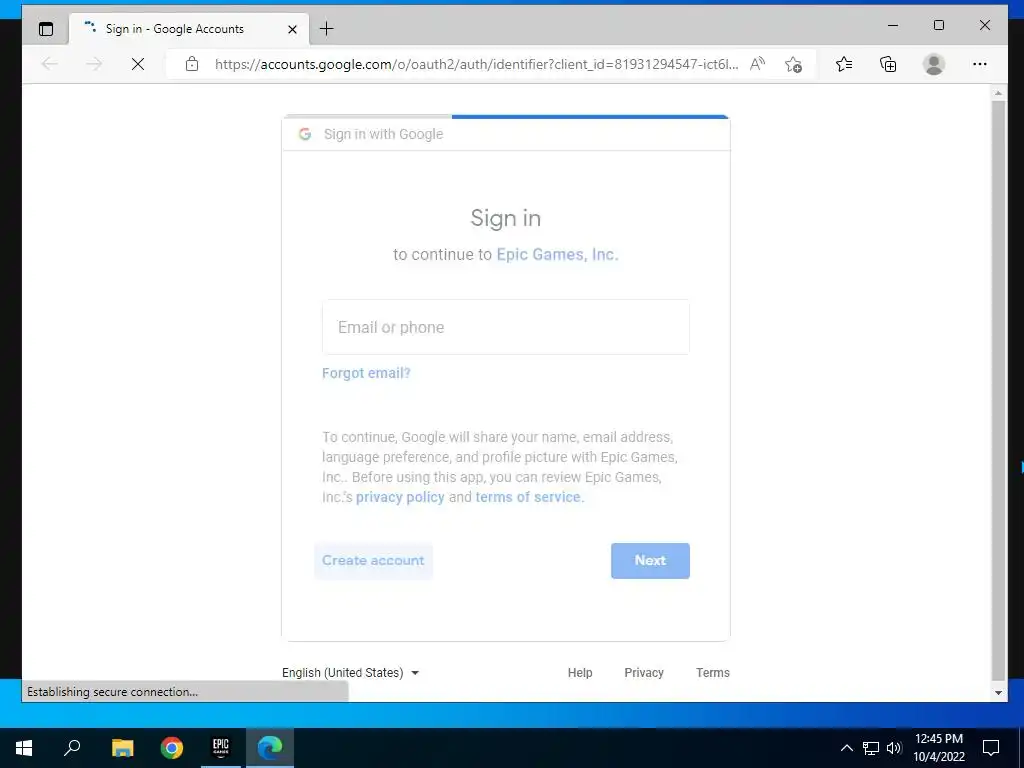Open Epic Games privacy policy link

click(400, 497)
